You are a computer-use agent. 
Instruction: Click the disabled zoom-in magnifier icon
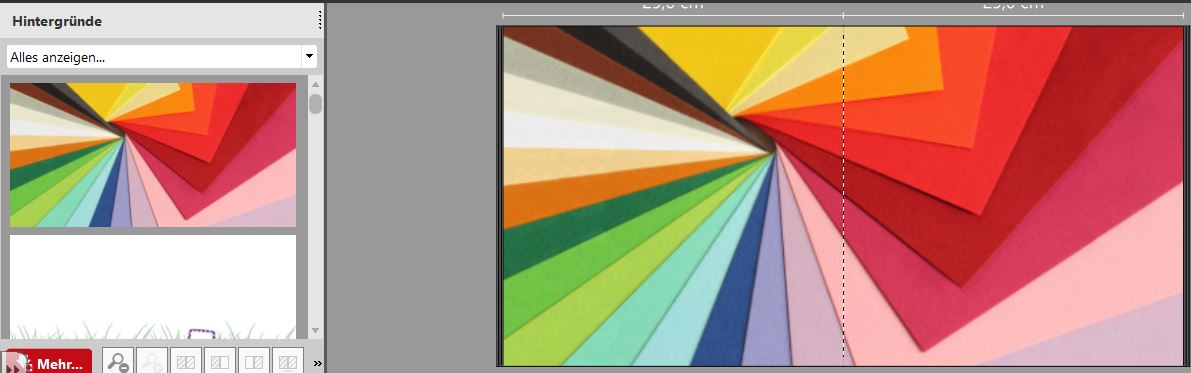(151, 362)
